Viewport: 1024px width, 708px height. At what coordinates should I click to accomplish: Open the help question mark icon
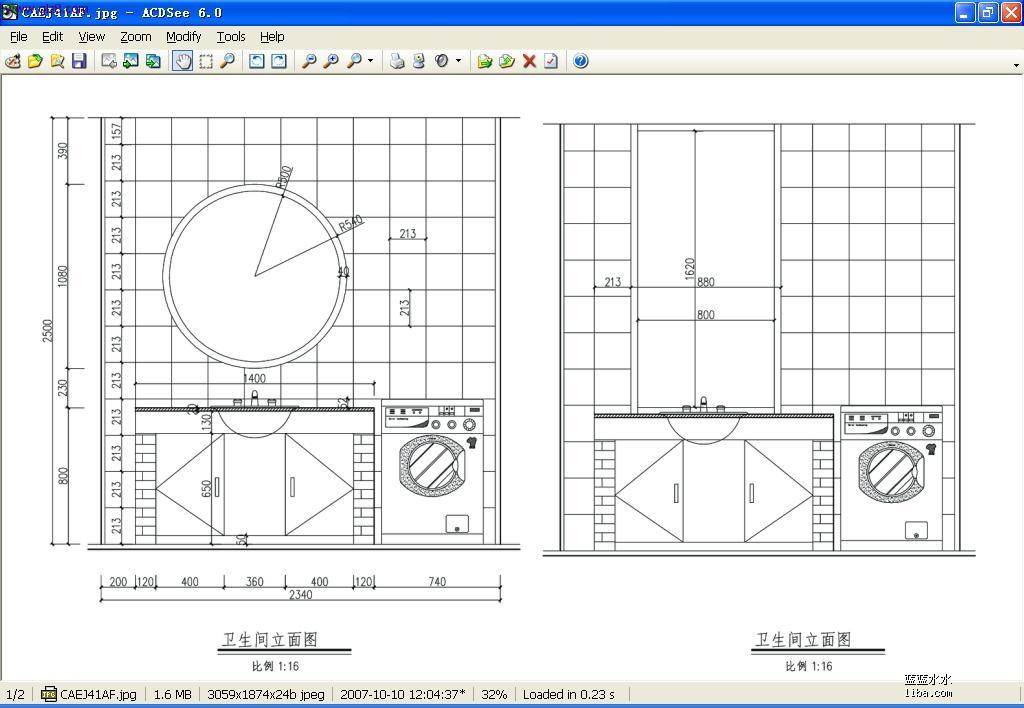click(x=581, y=61)
